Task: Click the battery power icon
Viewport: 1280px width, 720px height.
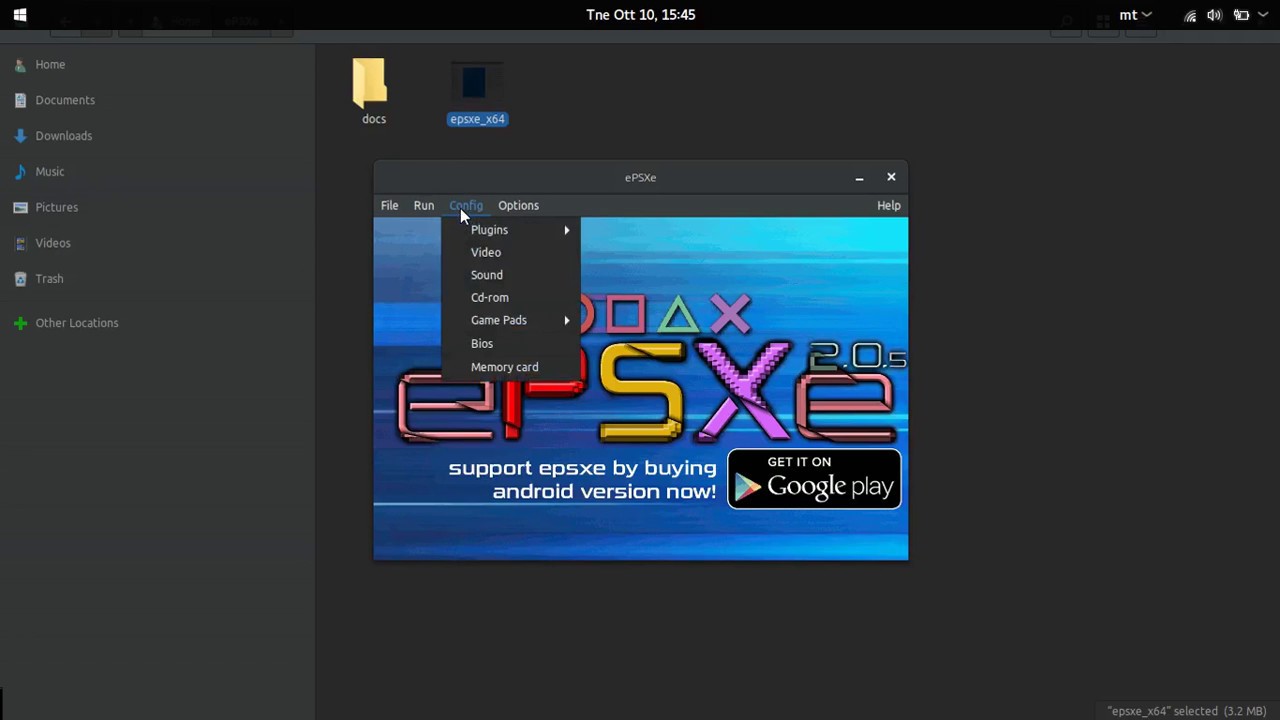Action: [1241, 15]
